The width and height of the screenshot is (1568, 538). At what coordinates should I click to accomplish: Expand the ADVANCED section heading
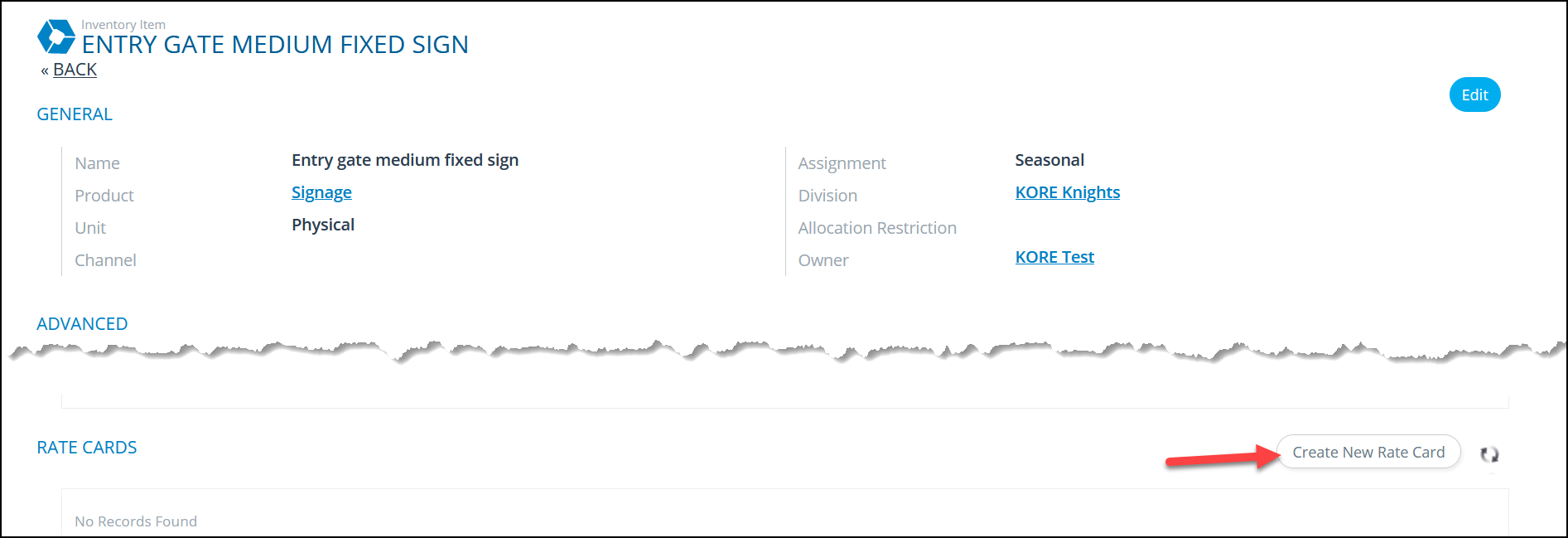point(82,324)
